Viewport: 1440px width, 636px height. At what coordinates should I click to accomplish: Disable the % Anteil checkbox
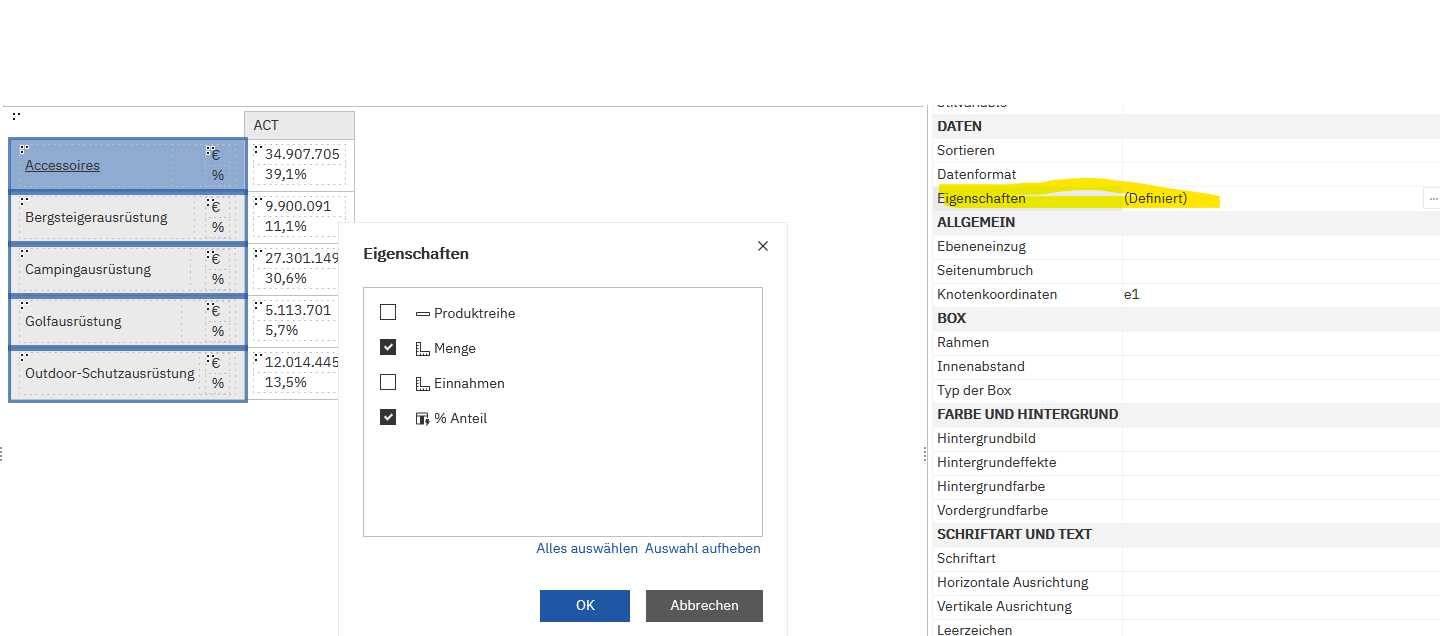click(x=388, y=418)
